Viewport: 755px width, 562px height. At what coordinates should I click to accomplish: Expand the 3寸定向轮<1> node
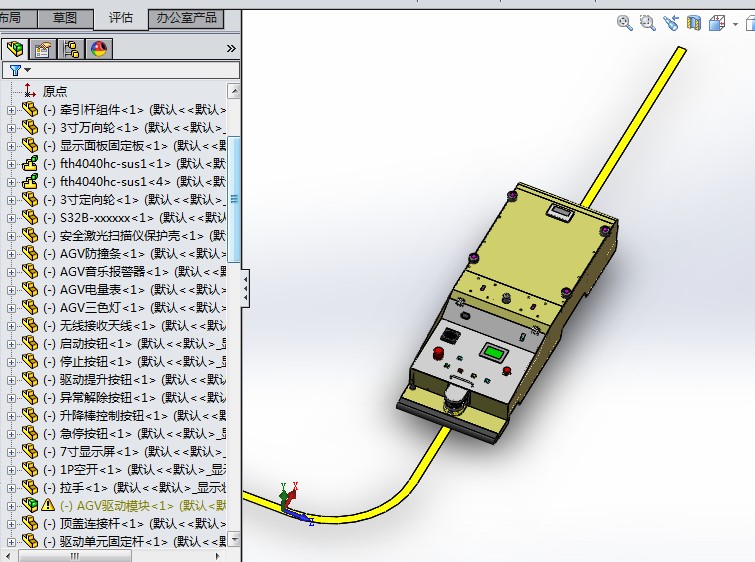(11, 200)
